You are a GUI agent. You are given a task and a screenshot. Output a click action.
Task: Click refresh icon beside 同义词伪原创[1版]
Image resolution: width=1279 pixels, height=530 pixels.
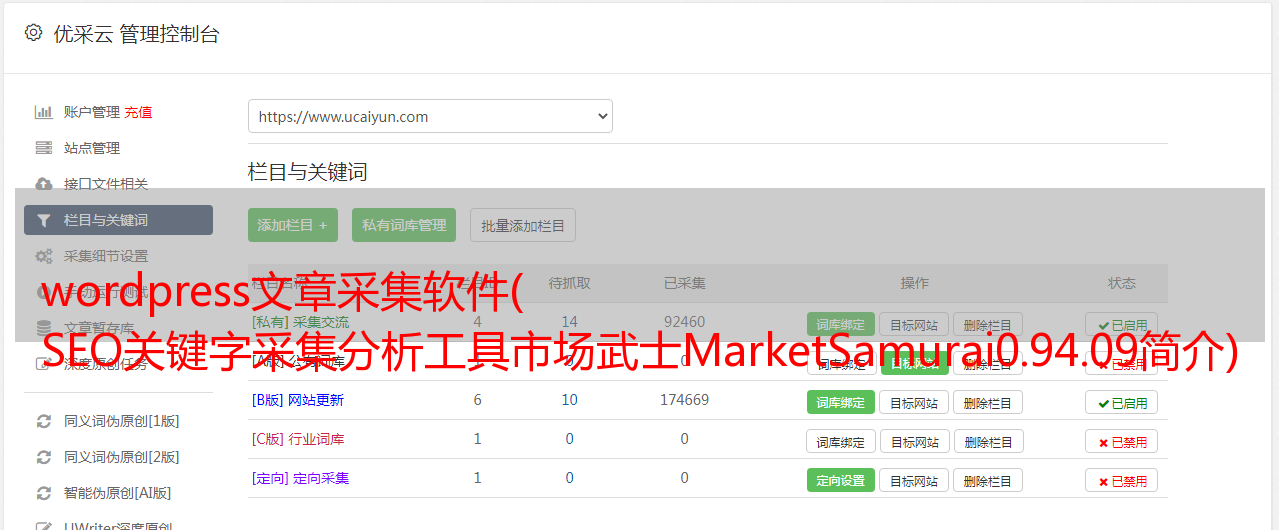pos(43,421)
